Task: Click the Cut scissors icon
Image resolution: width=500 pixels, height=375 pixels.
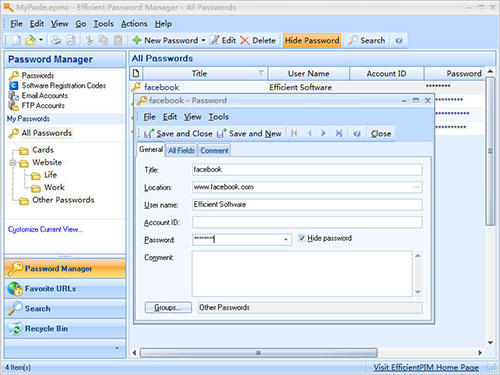Action: point(89,40)
